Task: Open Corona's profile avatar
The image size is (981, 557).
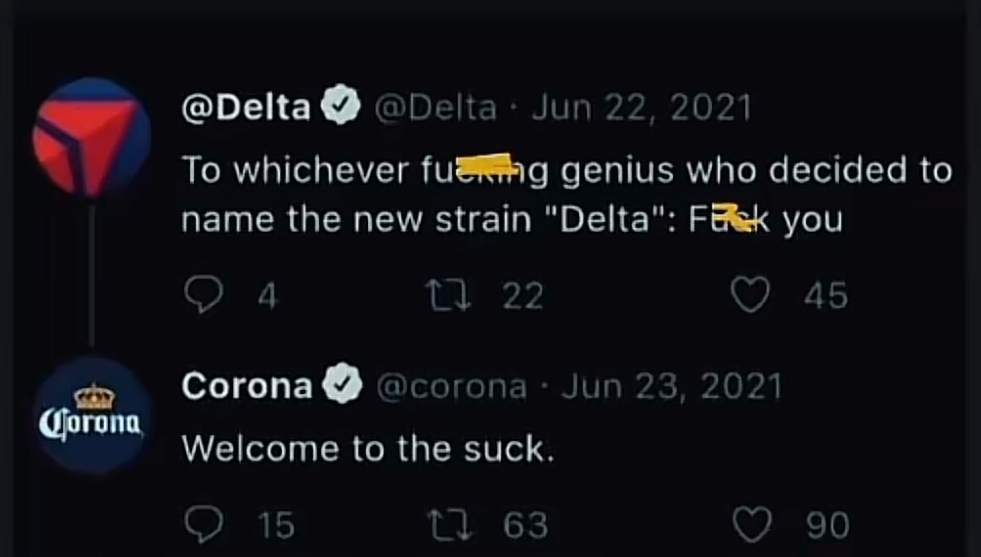Action: [x=91, y=417]
